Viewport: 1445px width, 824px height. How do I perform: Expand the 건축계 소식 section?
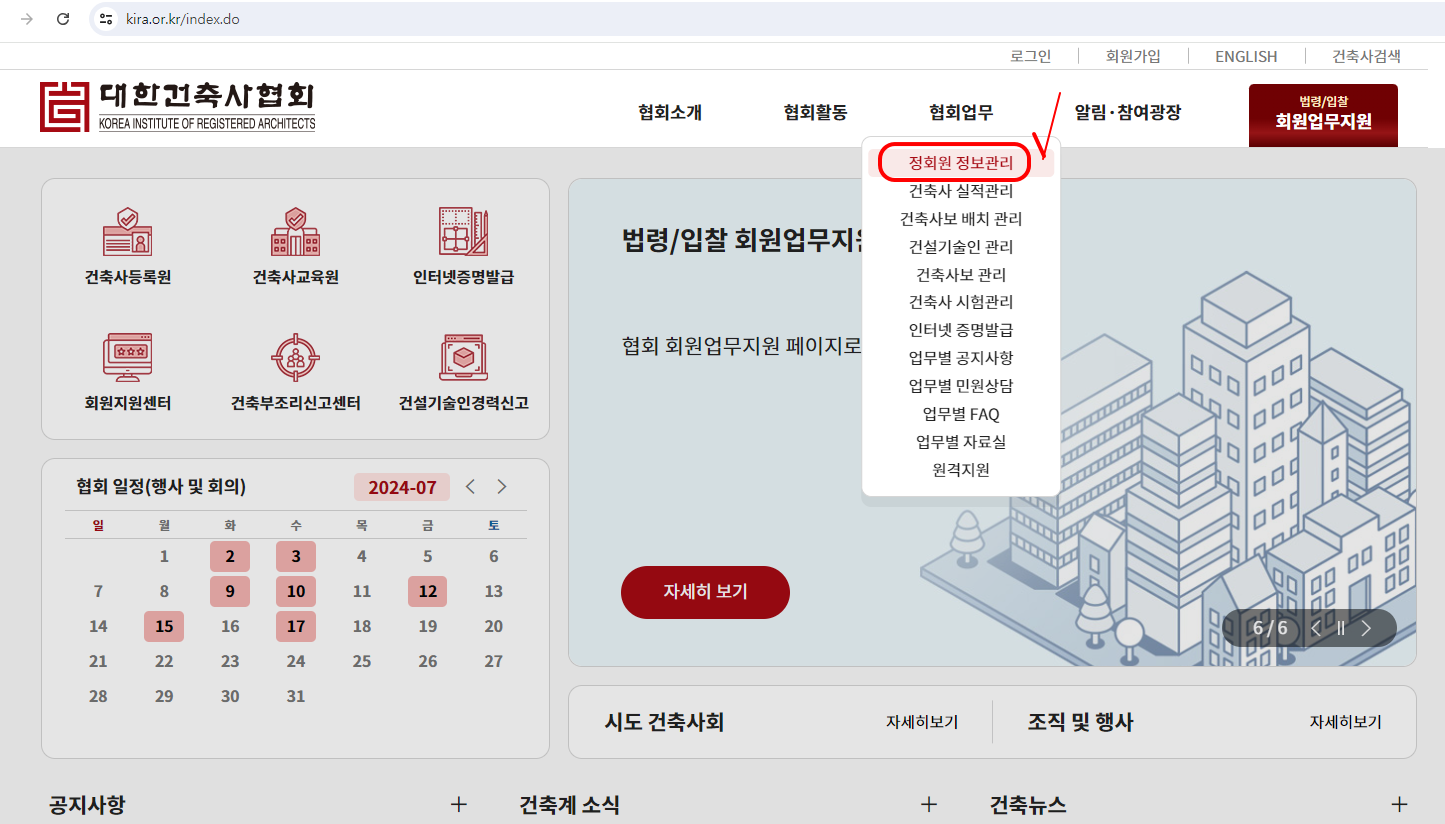(929, 803)
